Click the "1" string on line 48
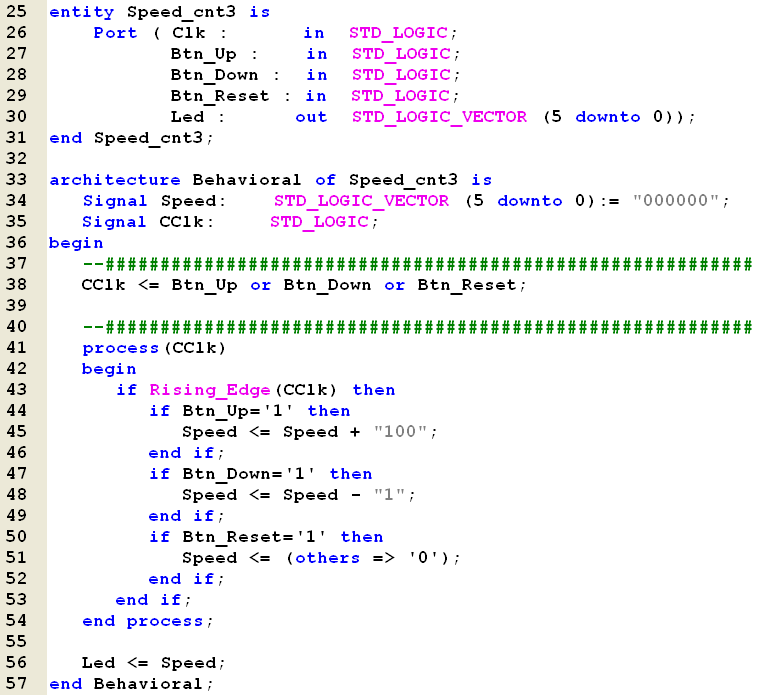 coord(390,495)
